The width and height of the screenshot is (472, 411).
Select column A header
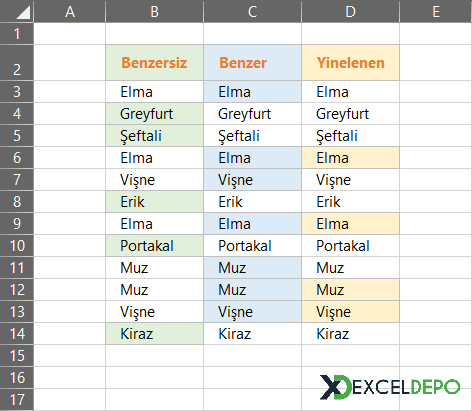pyautogui.click(x=69, y=11)
